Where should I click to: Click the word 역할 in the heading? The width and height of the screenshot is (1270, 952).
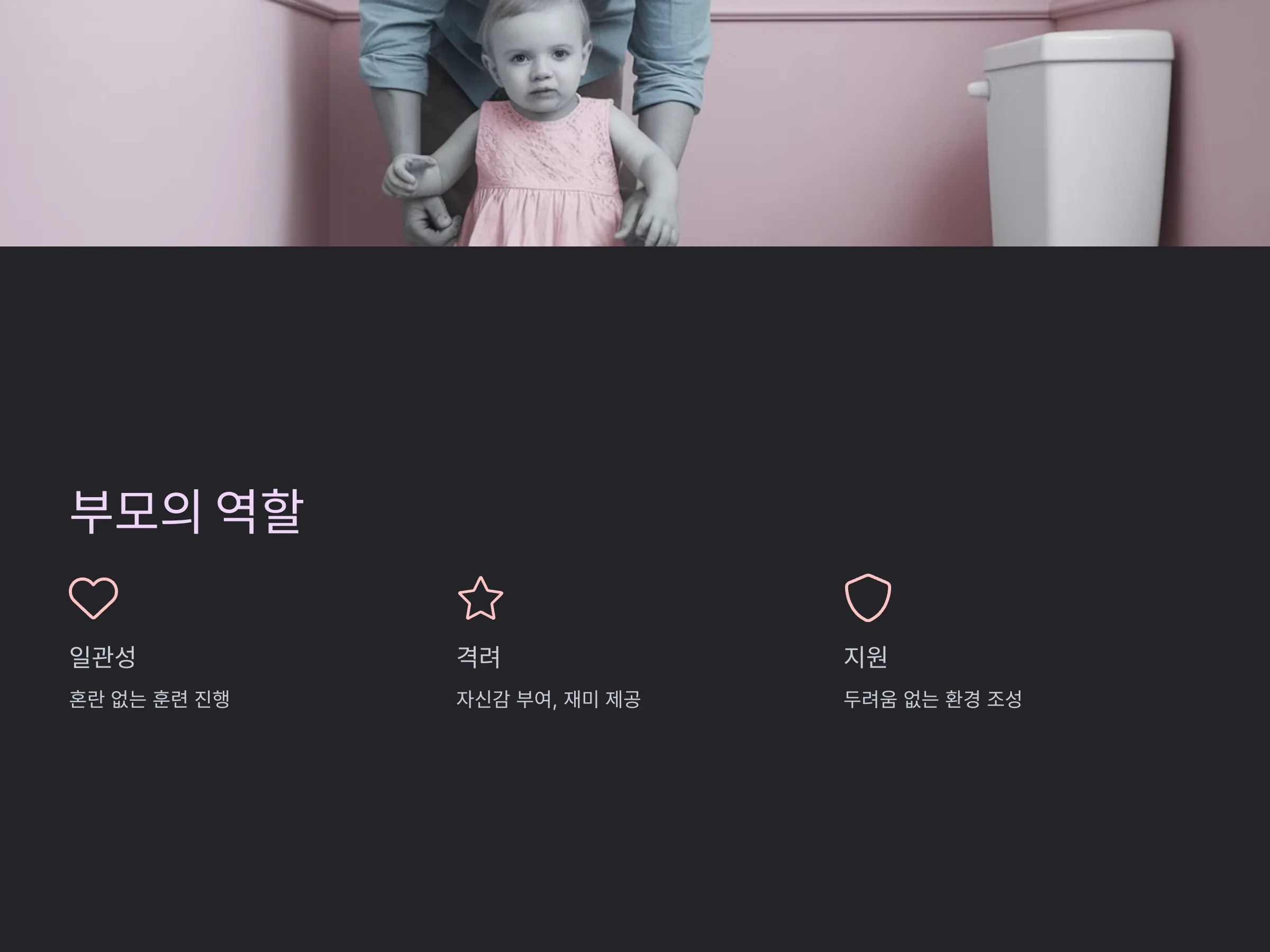click(x=259, y=510)
